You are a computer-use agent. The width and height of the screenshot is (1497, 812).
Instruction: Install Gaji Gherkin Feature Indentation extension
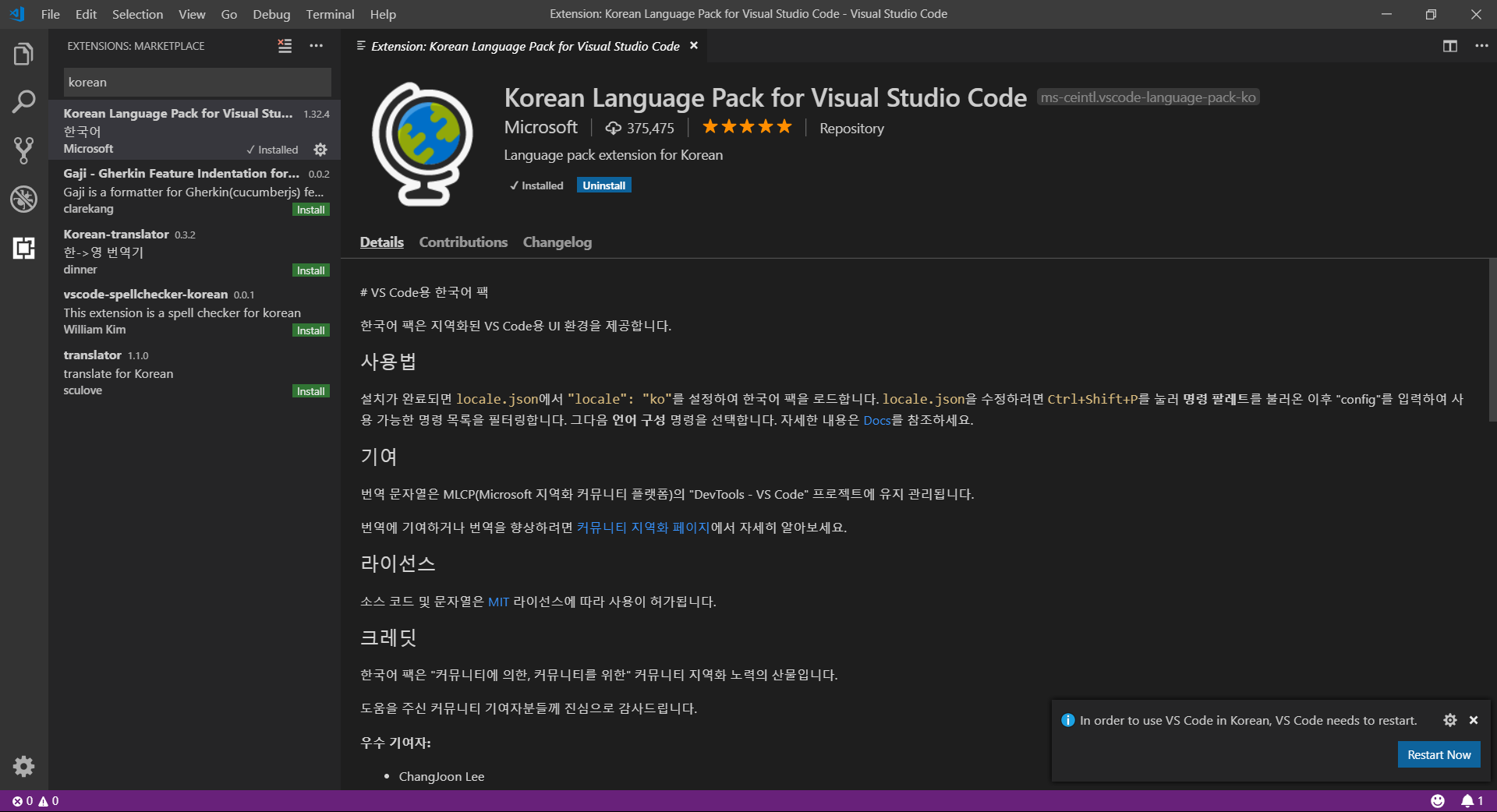[310, 210]
